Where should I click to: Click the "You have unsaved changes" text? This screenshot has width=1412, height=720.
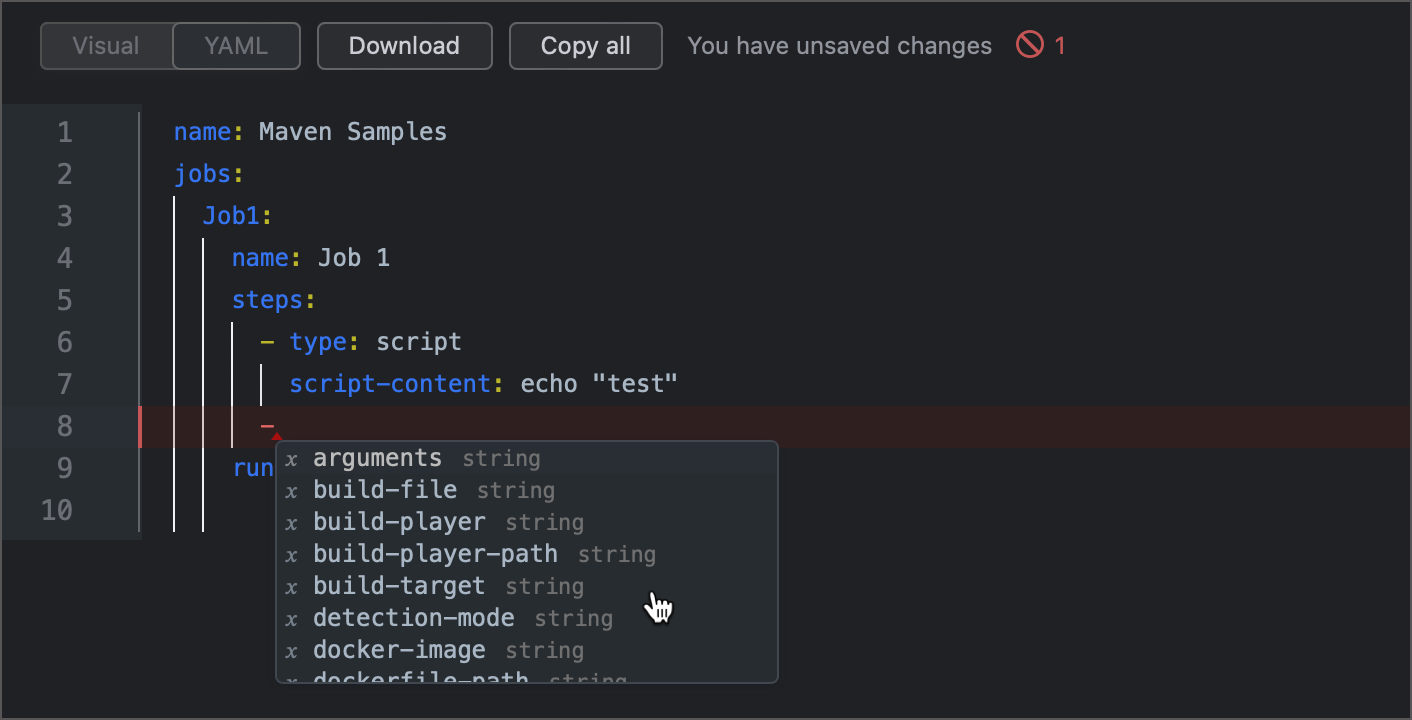pyautogui.click(x=839, y=45)
